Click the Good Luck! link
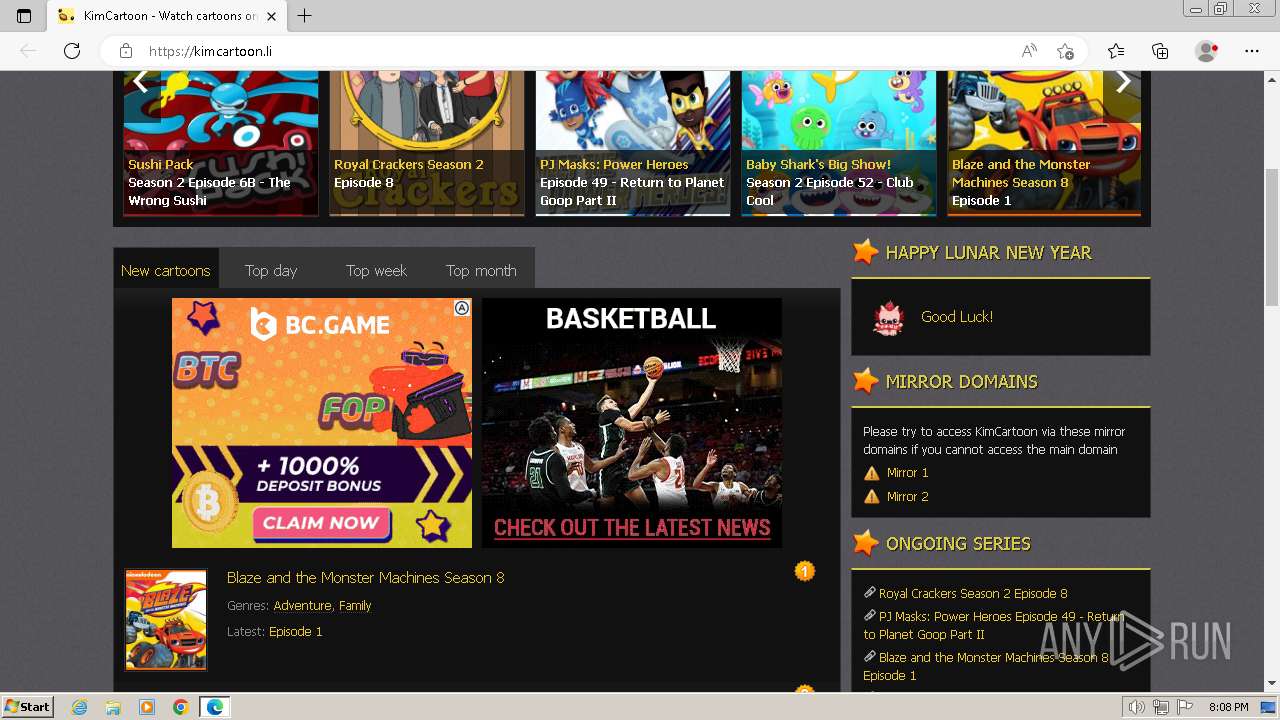 (957, 316)
